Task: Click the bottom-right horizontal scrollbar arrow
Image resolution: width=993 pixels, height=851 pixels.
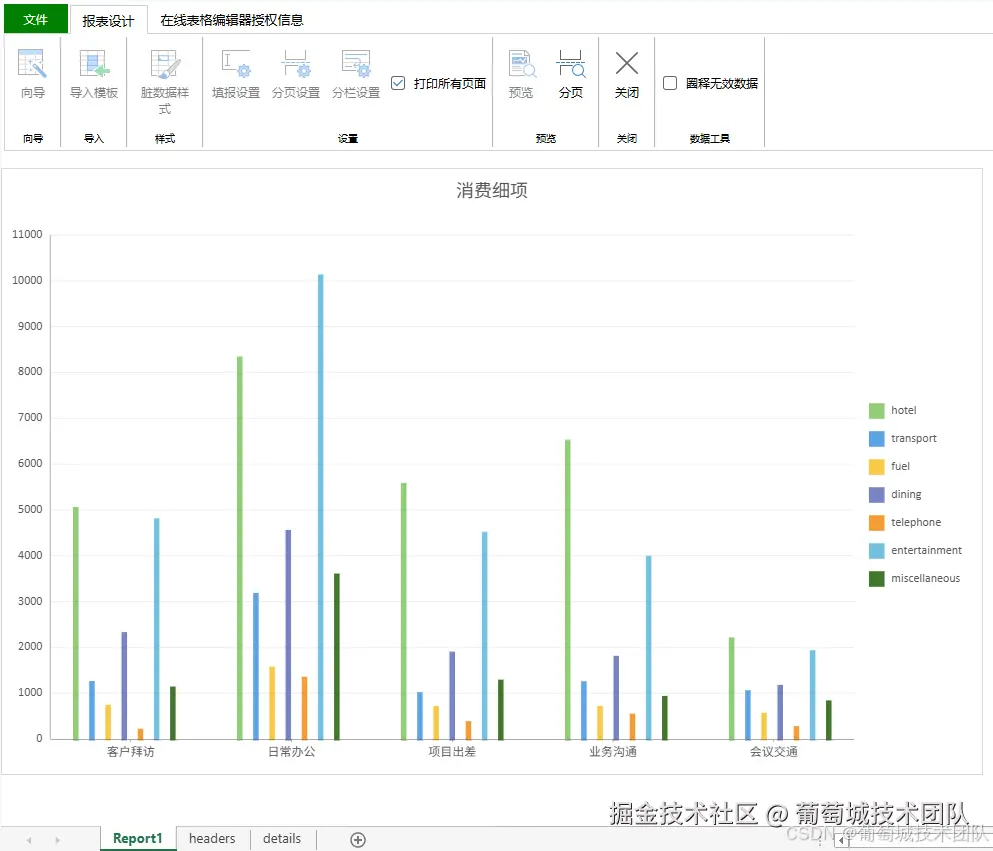Action: click(841, 842)
